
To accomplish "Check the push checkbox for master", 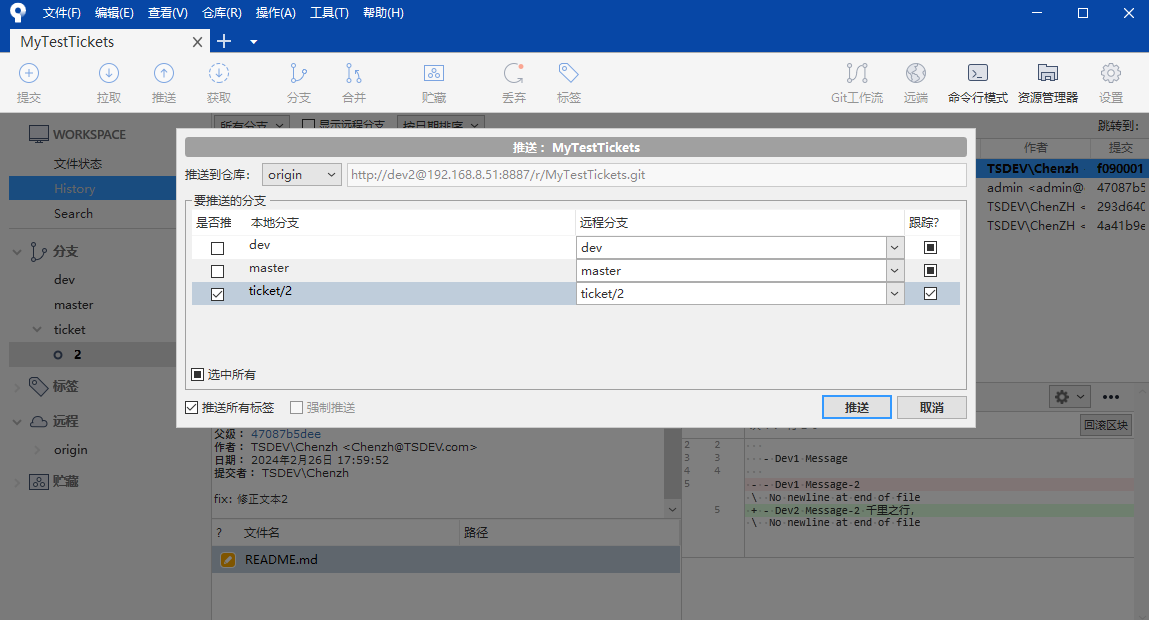I will point(218,272).
